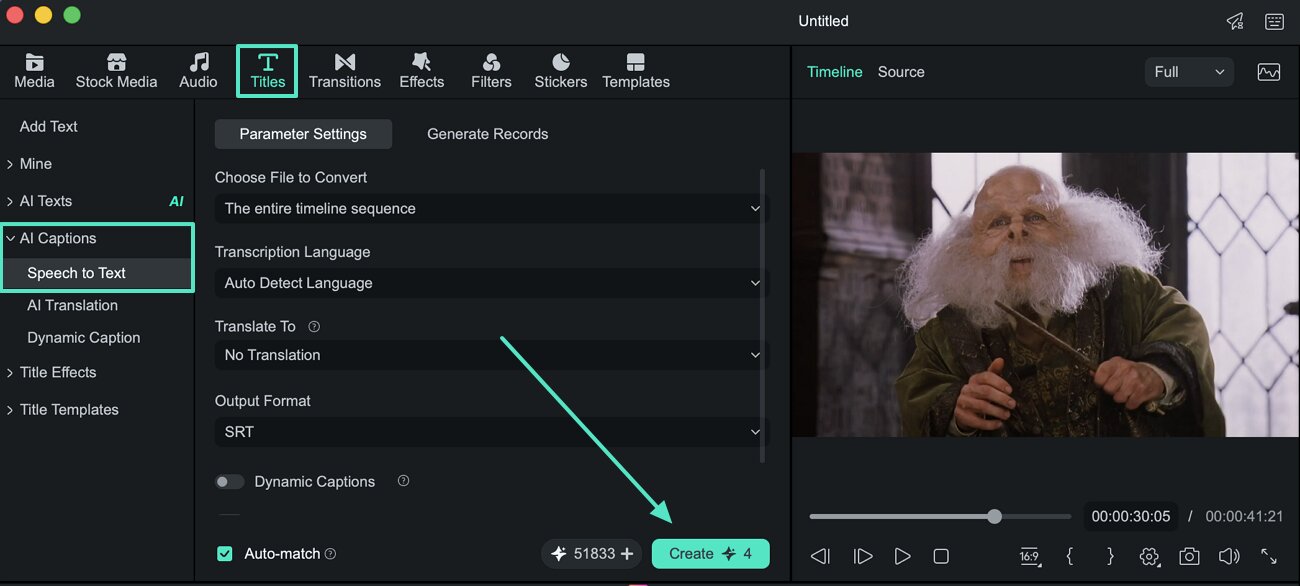Open Transcription Language dropdown
This screenshot has height=586, width=1300.
(x=491, y=283)
